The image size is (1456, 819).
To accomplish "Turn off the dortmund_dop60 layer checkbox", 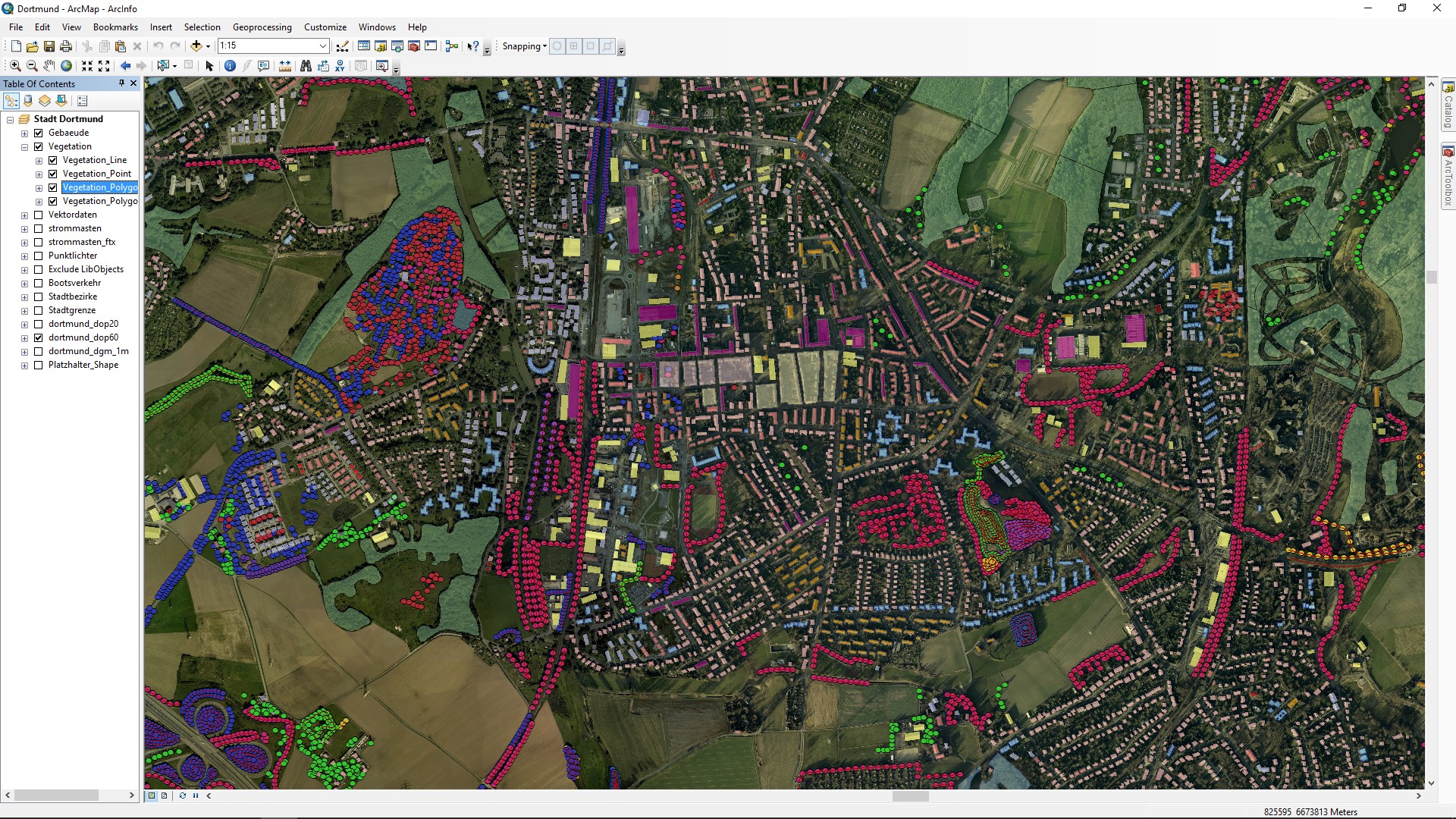I will (x=39, y=337).
